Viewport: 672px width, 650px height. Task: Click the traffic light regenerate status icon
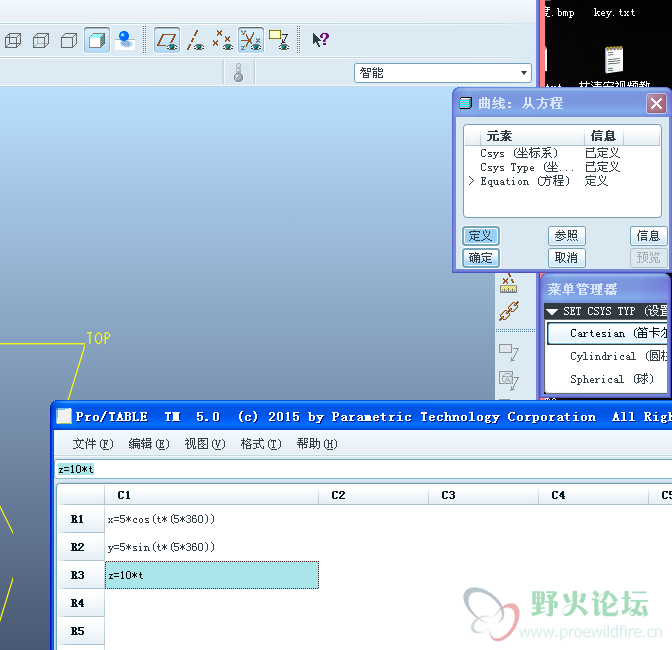[x=239, y=72]
